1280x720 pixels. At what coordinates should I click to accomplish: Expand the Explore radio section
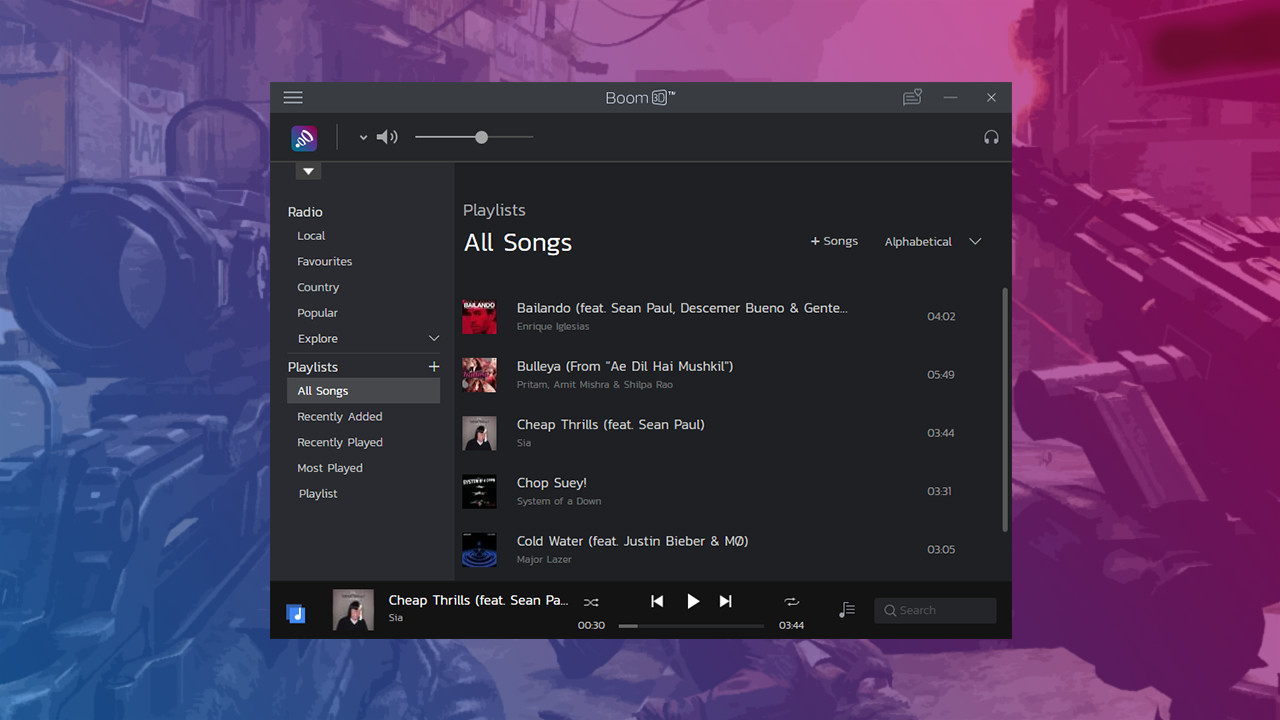tap(434, 338)
